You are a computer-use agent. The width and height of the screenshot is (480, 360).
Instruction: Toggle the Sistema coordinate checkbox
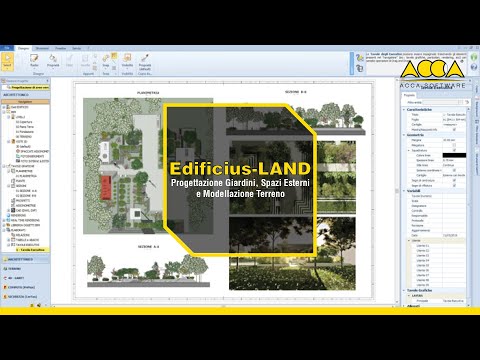[x=454, y=170]
